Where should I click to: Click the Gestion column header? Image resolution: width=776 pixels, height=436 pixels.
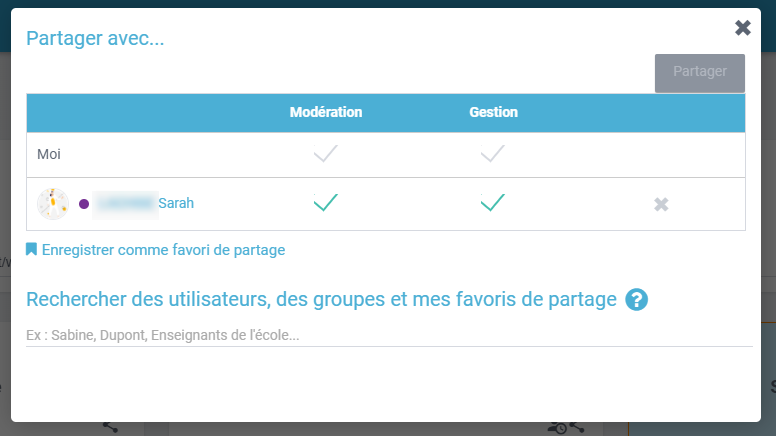click(x=493, y=112)
